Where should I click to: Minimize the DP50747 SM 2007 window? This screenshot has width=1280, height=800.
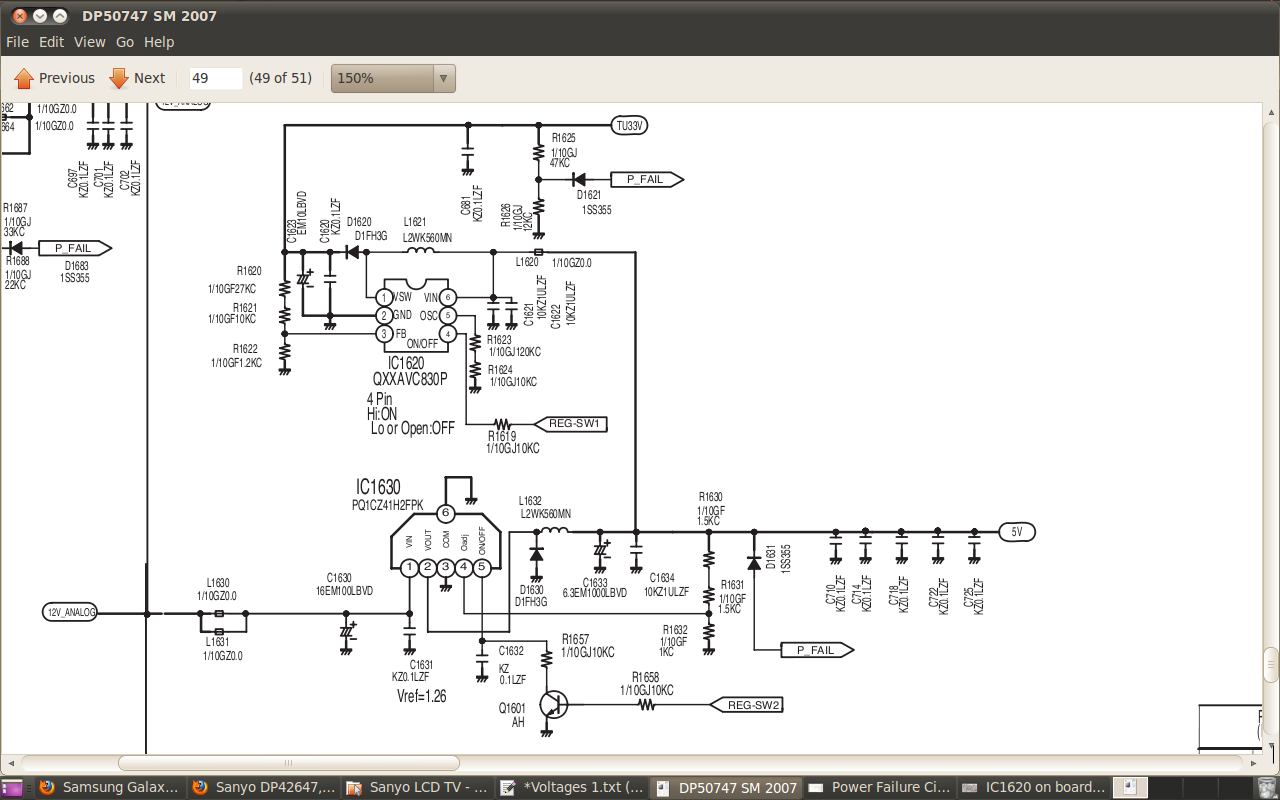click(40, 16)
